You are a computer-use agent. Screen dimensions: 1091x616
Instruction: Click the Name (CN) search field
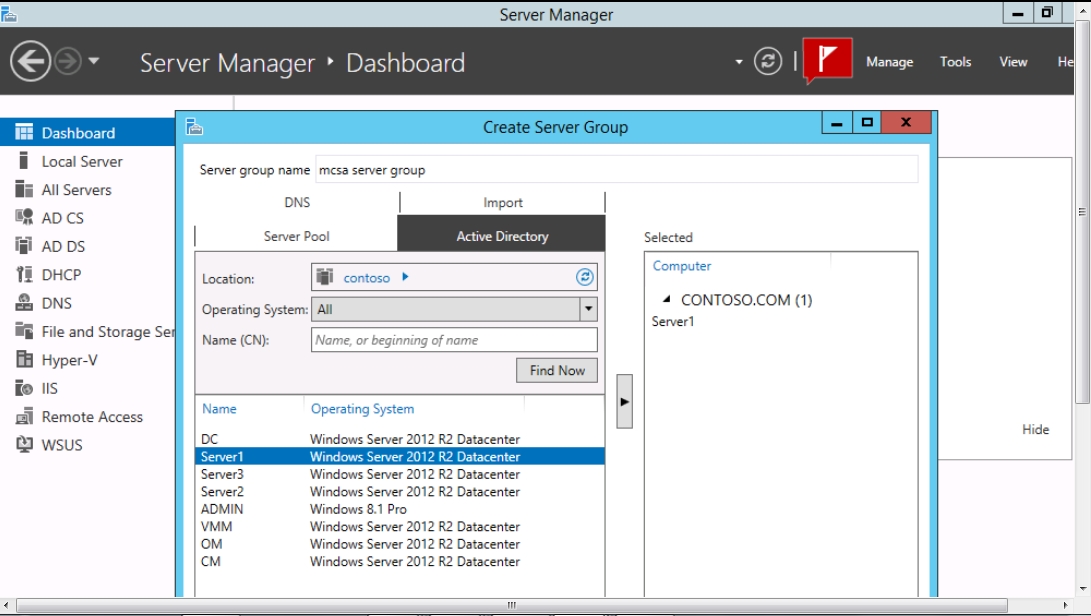click(x=454, y=340)
